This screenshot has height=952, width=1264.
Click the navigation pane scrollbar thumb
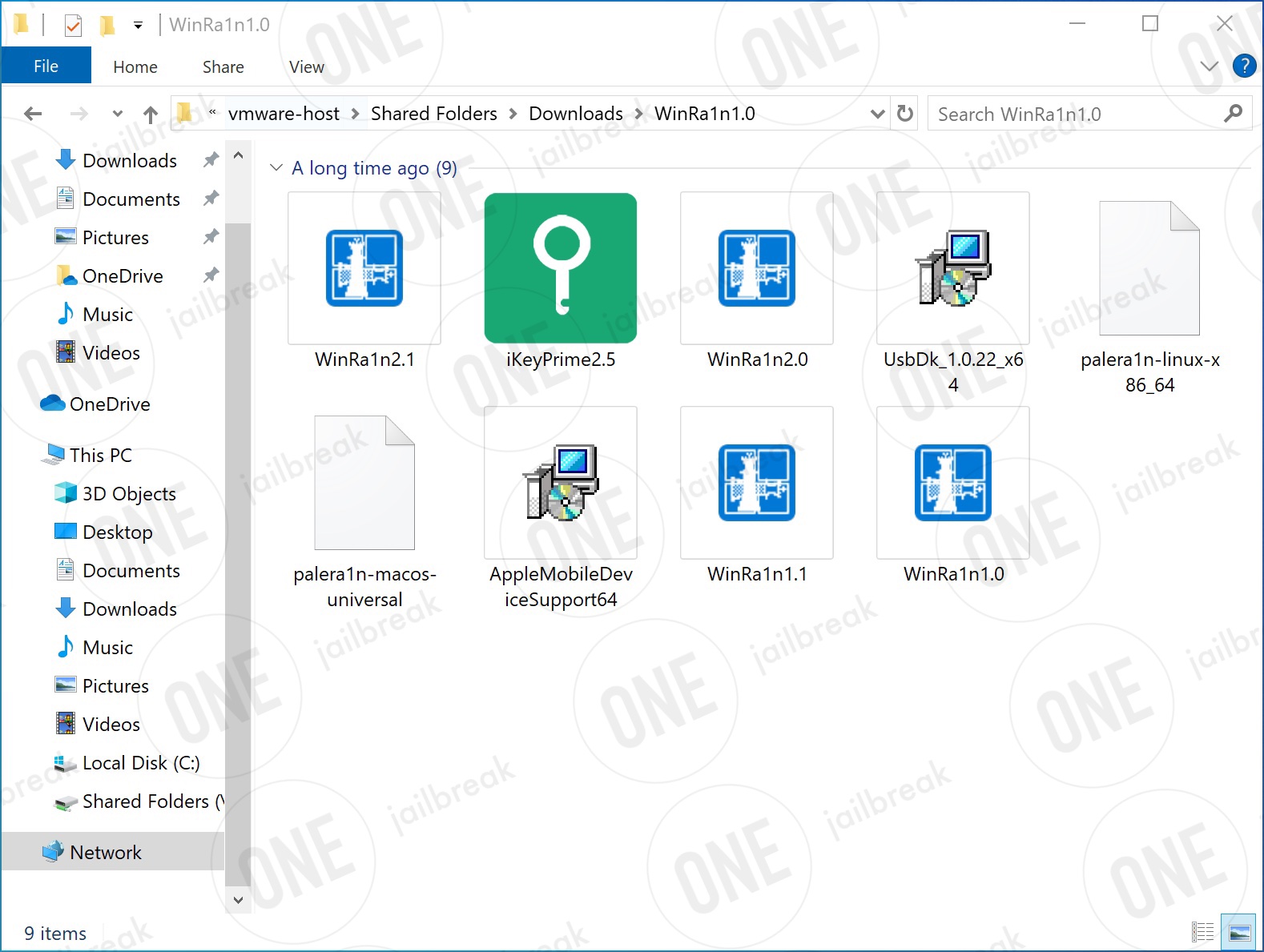click(238, 554)
